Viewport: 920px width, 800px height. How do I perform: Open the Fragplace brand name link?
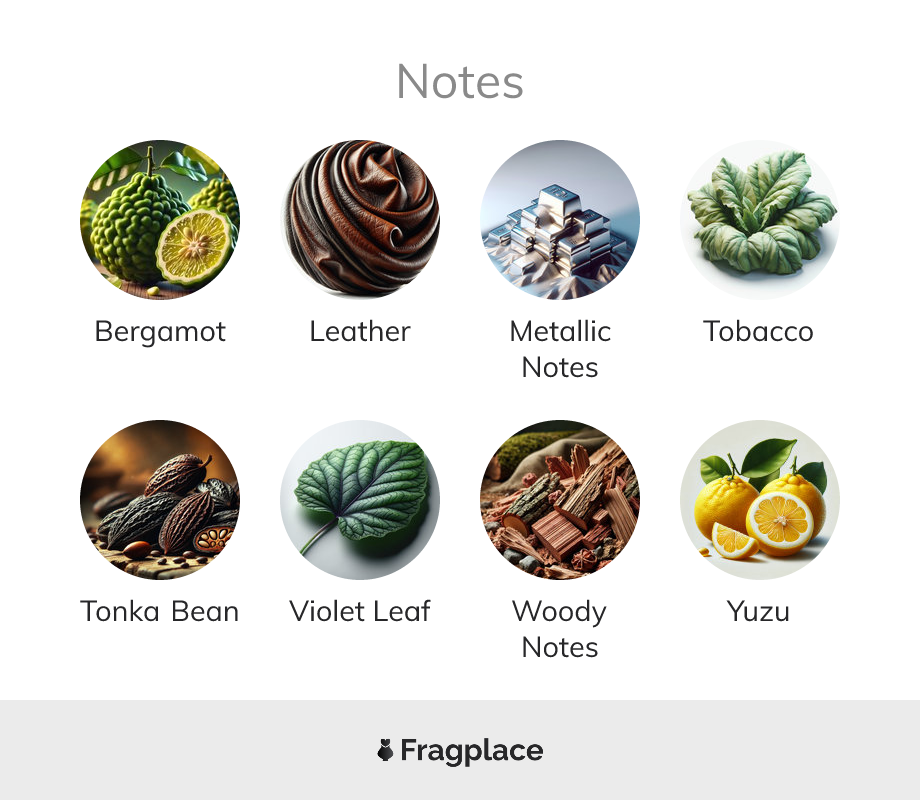(472, 751)
